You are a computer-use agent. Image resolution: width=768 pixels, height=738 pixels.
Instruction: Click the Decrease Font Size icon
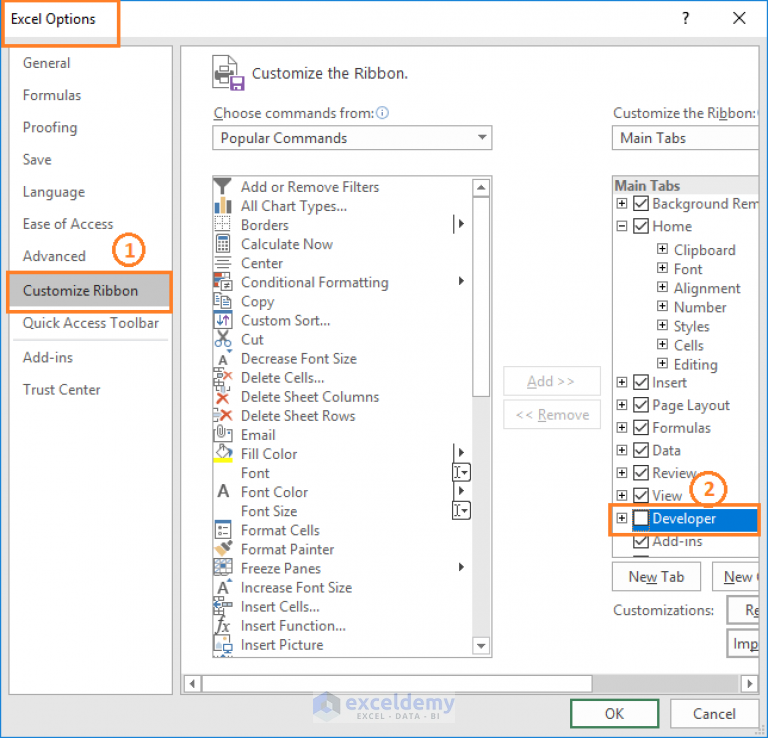[x=224, y=358]
